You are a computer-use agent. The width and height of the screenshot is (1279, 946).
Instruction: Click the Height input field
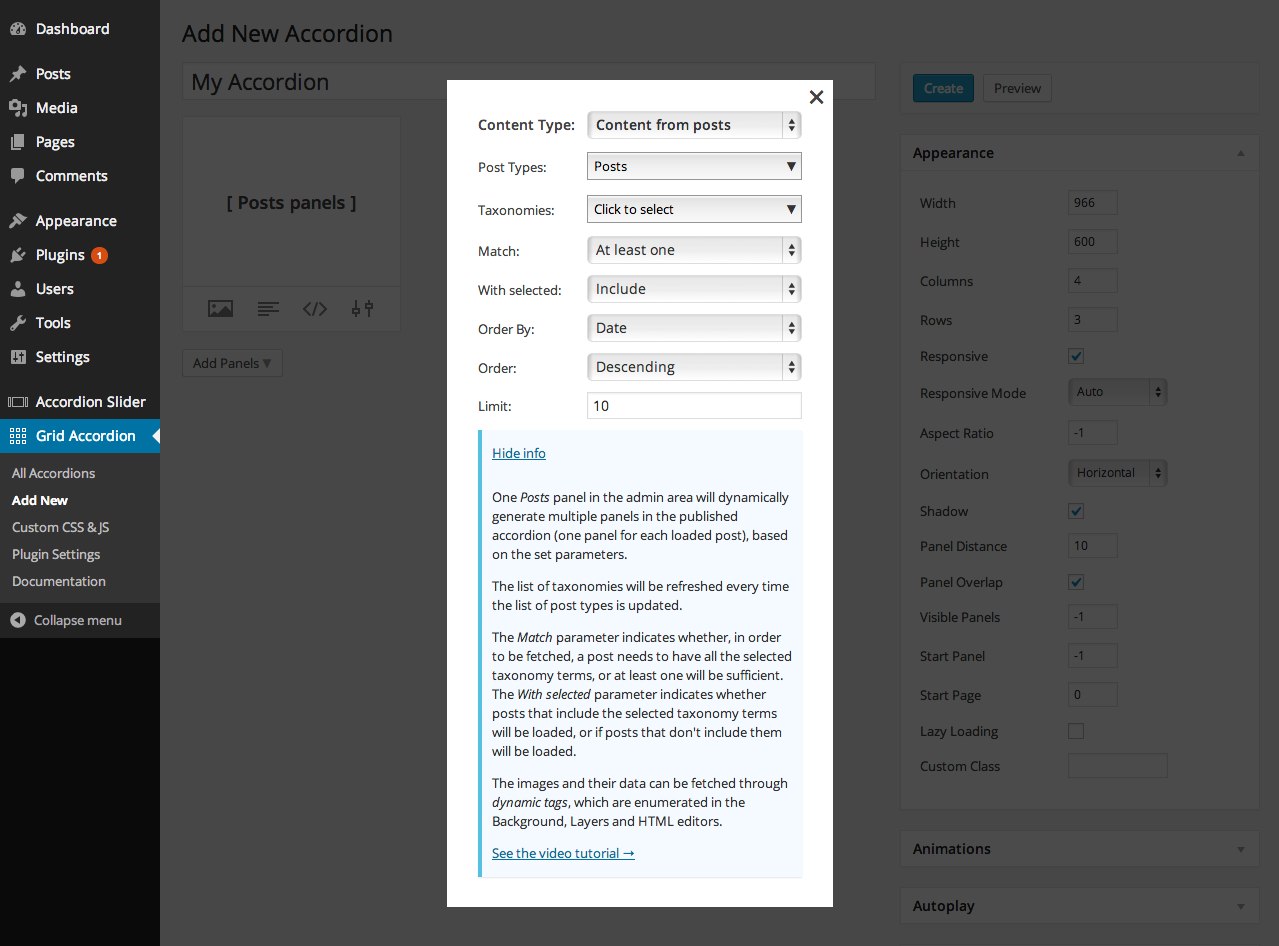pos(1092,242)
